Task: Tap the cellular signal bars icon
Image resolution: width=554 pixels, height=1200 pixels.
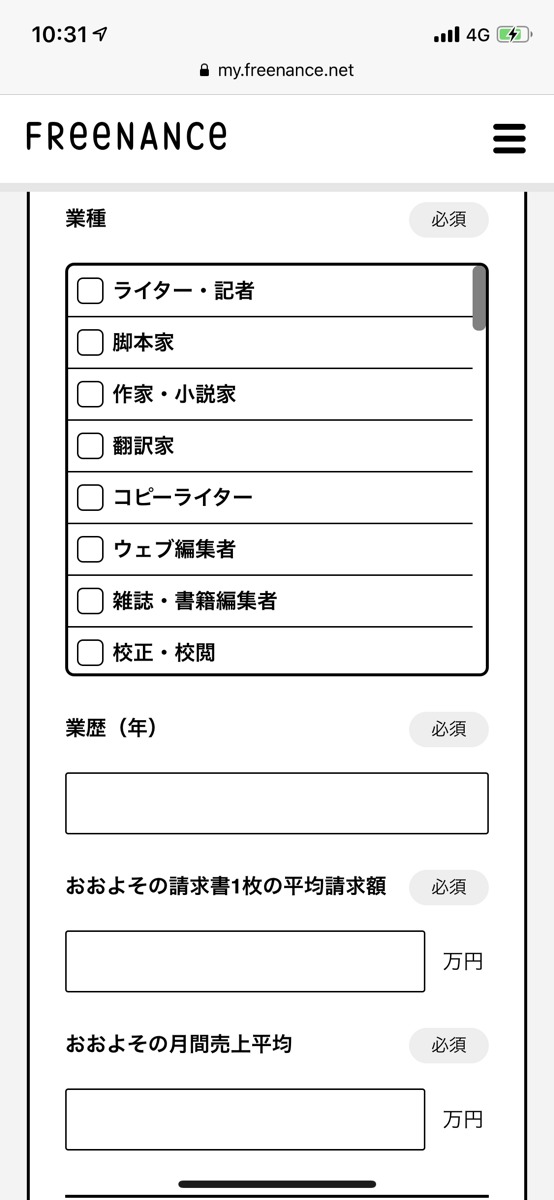Action: [x=446, y=35]
